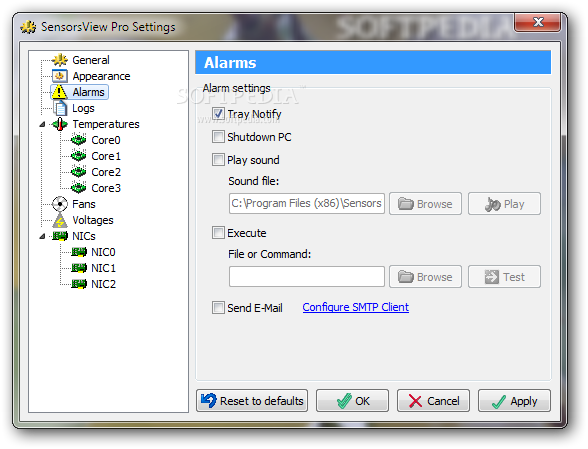Click the General settings sun icon
This screenshot has width=588, height=449.
[60, 60]
